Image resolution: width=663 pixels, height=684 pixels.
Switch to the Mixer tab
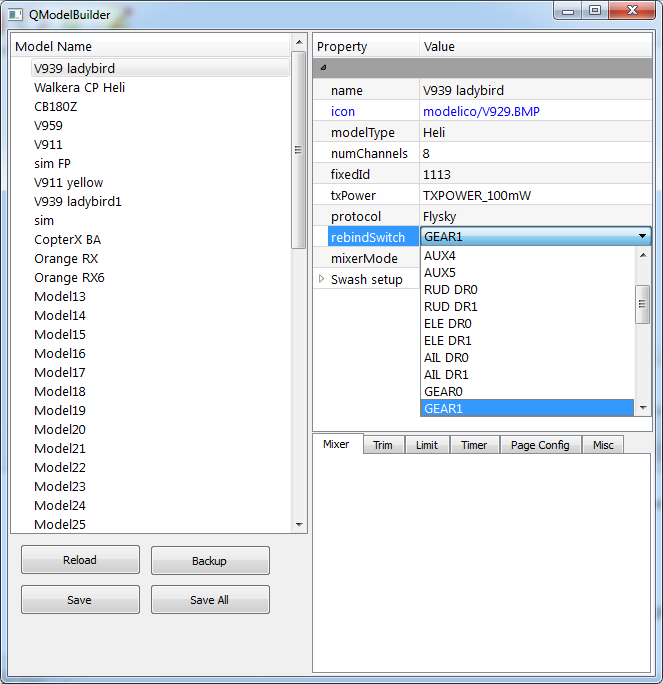[x=336, y=444]
